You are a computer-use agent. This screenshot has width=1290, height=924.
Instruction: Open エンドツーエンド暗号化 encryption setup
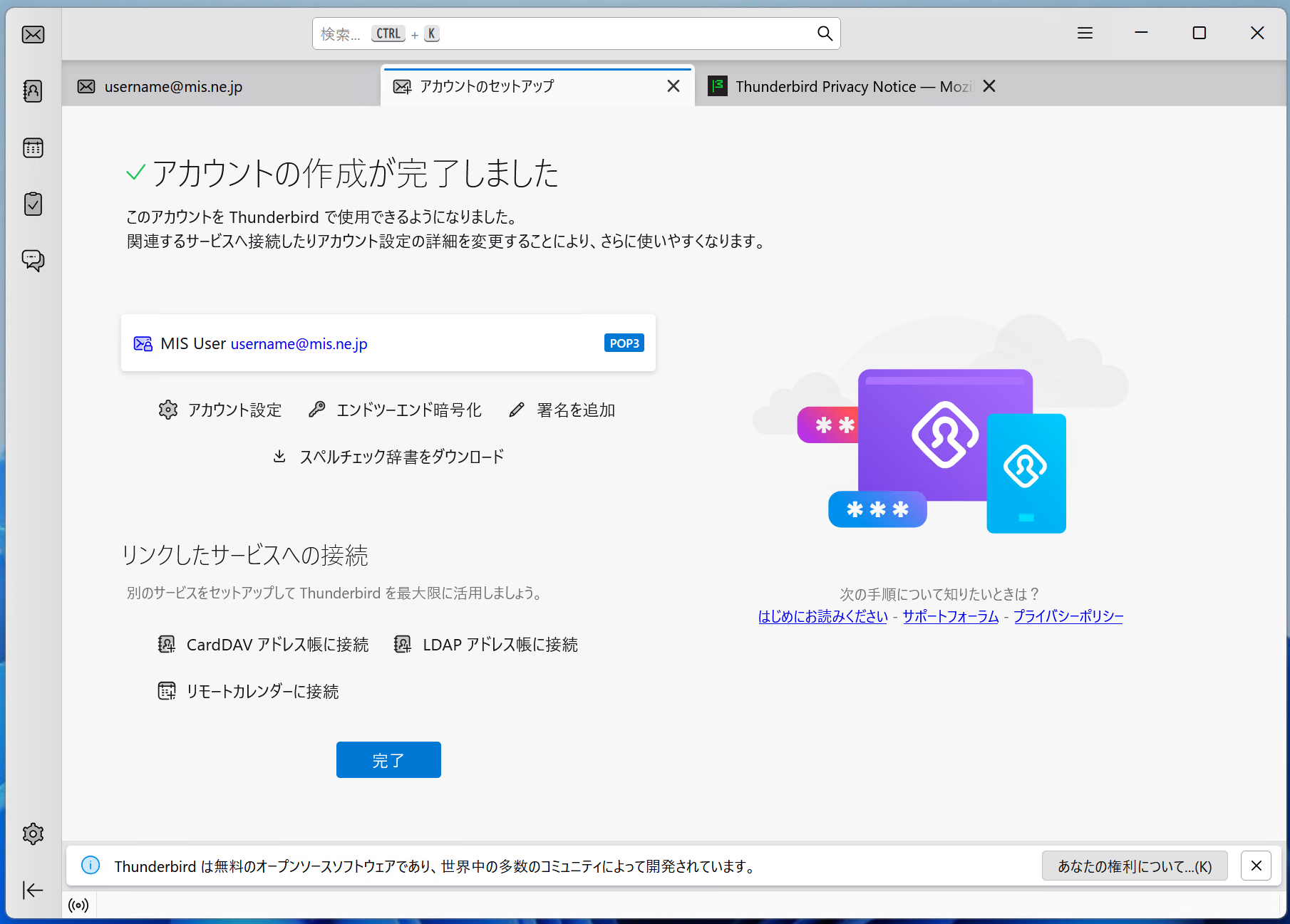click(x=396, y=410)
